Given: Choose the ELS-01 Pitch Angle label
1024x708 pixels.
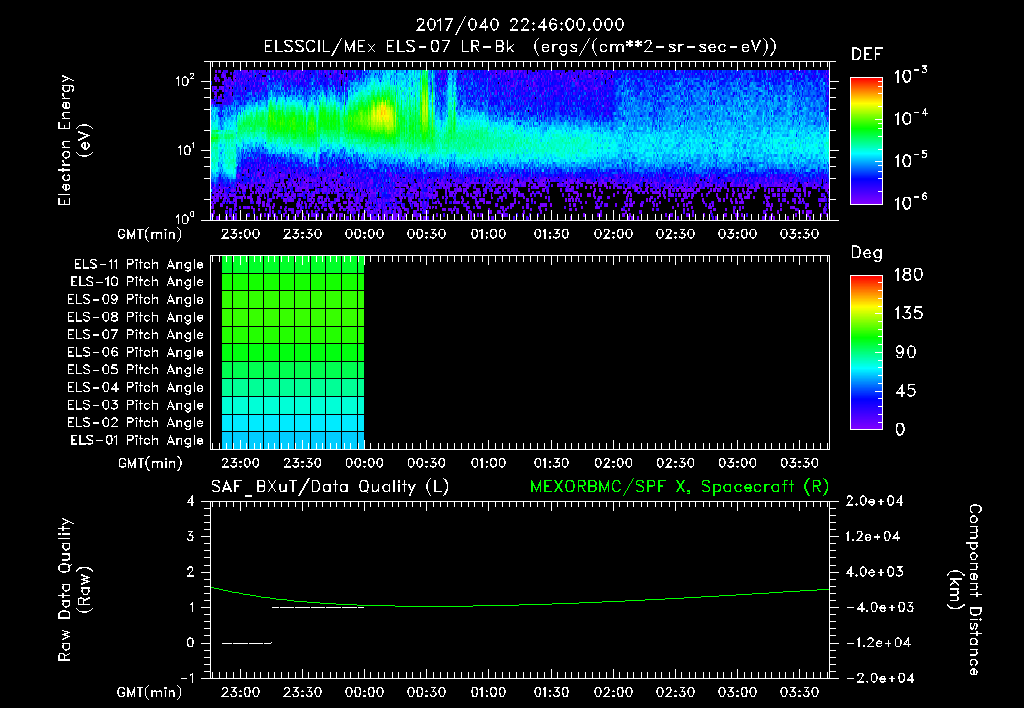Looking at the screenshot, I should click(x=137, y=441).
